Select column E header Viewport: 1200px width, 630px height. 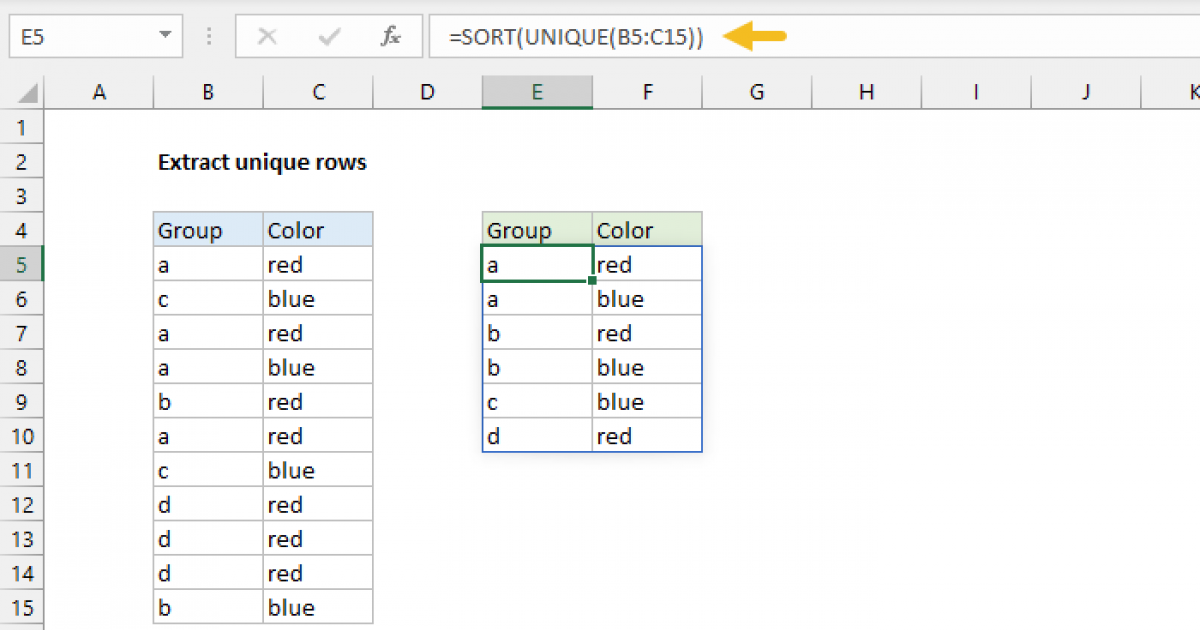pyautogui.click(x=537, y=91)
